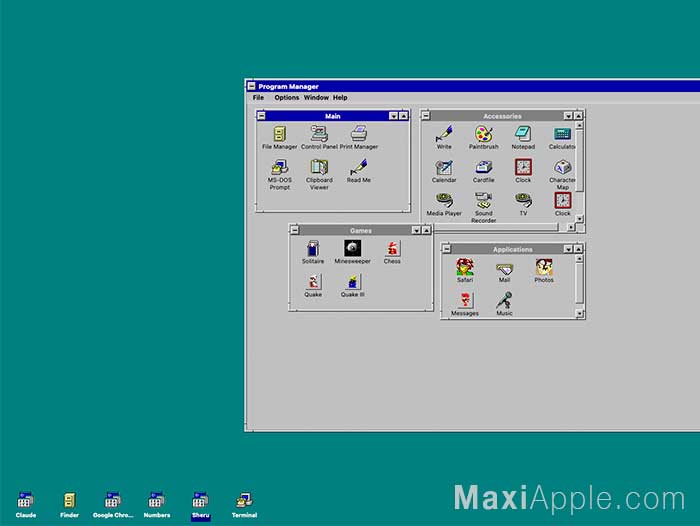Activate the Applications group title bar
Viewport: 700px width, 526px height.
pyautogui.click(x=512, y=249)
